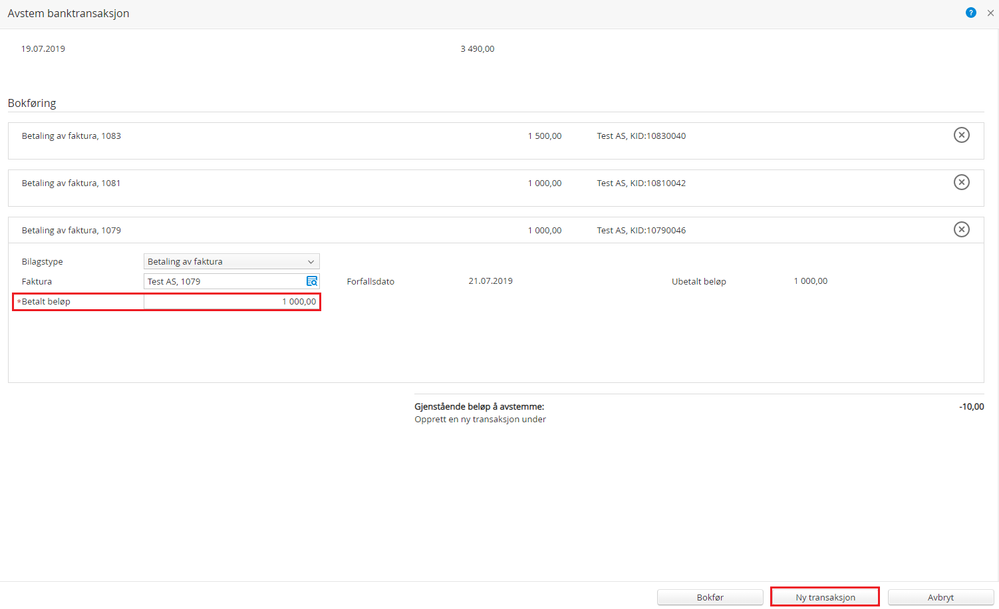Click the Forfallsdato value 21.07.2019
Viewport: 999px width, 609px height.
(x=491, y=280)
